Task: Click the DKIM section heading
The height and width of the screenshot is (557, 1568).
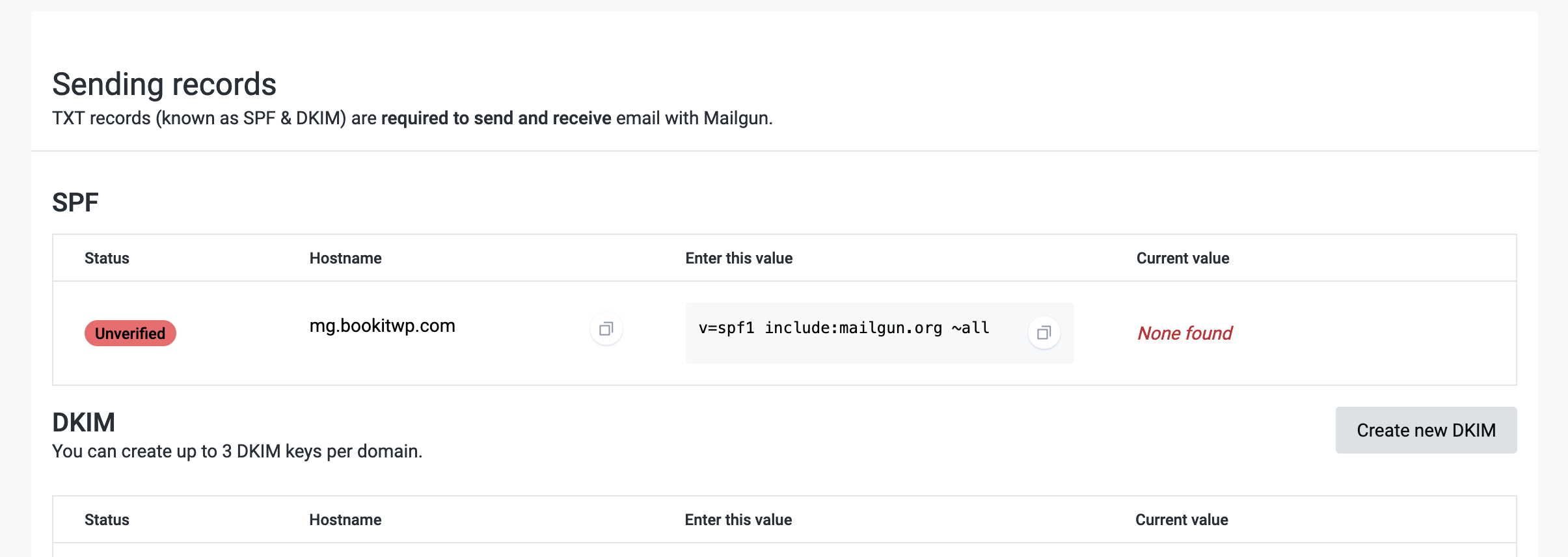Action: point(83,423)
